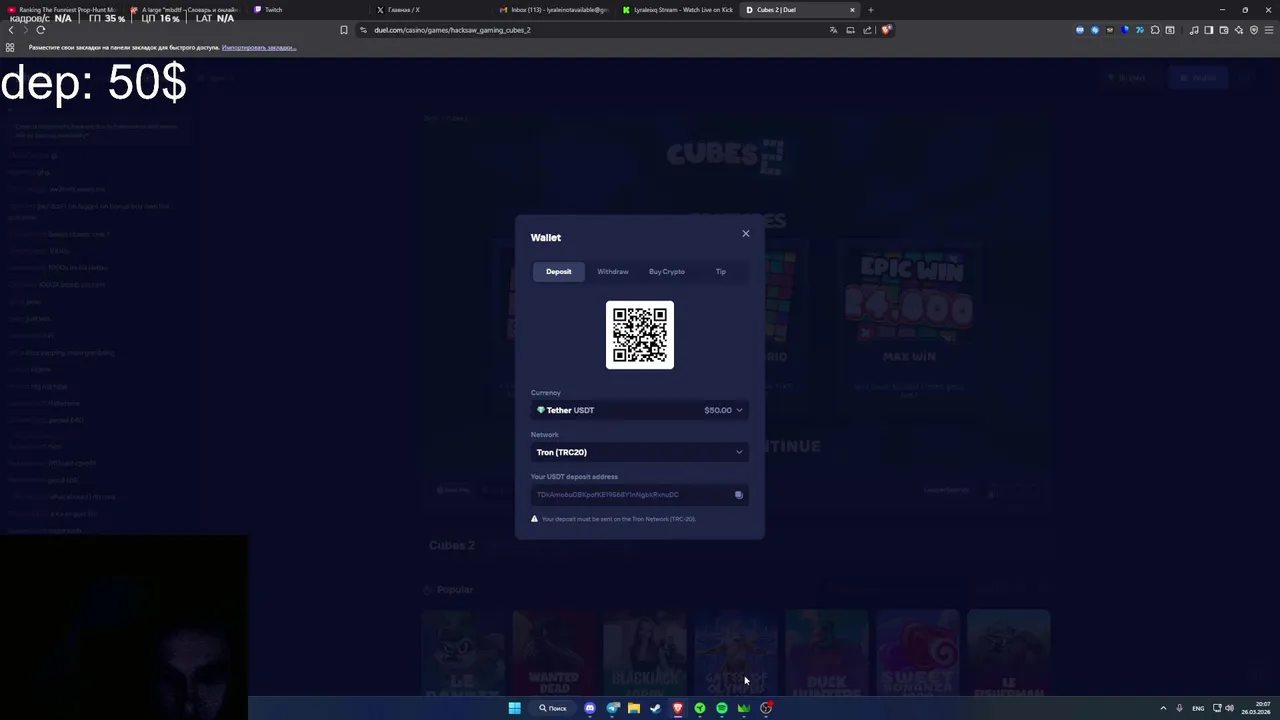Open the translate page icon

[833, 30]
